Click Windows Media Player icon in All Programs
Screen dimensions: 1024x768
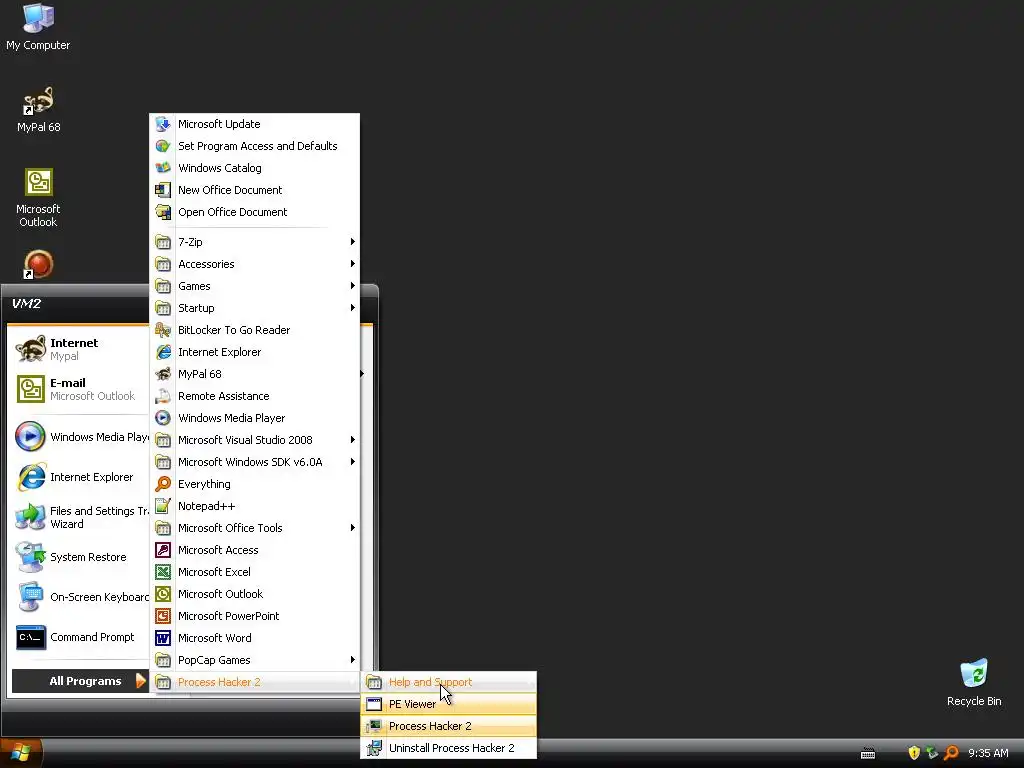[163, 418]
